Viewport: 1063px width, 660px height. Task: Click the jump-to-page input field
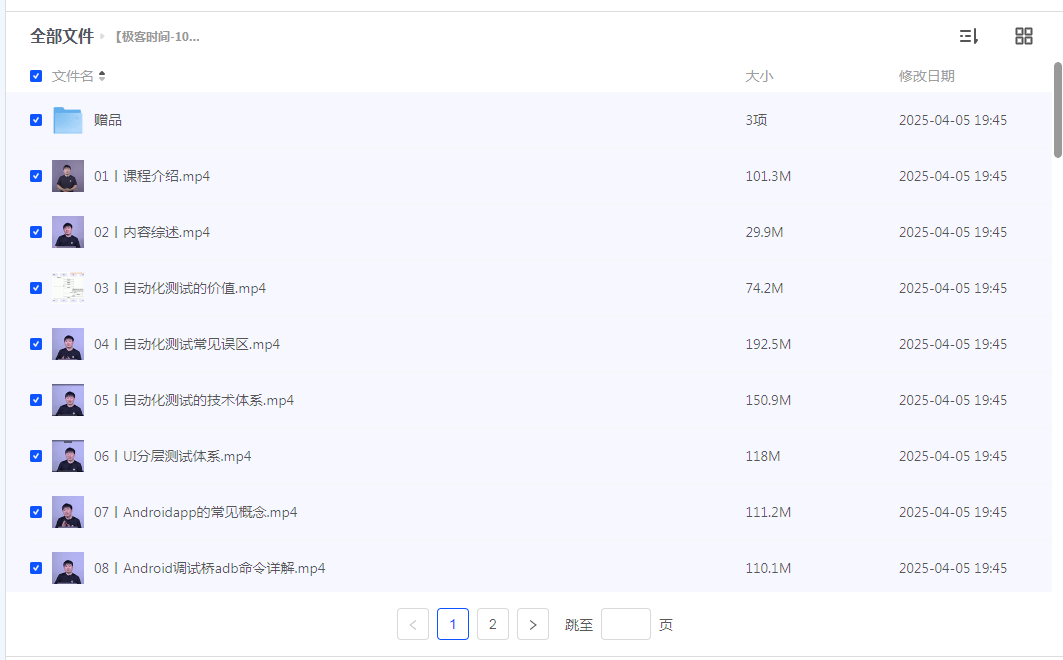click(x=625, y=625)
